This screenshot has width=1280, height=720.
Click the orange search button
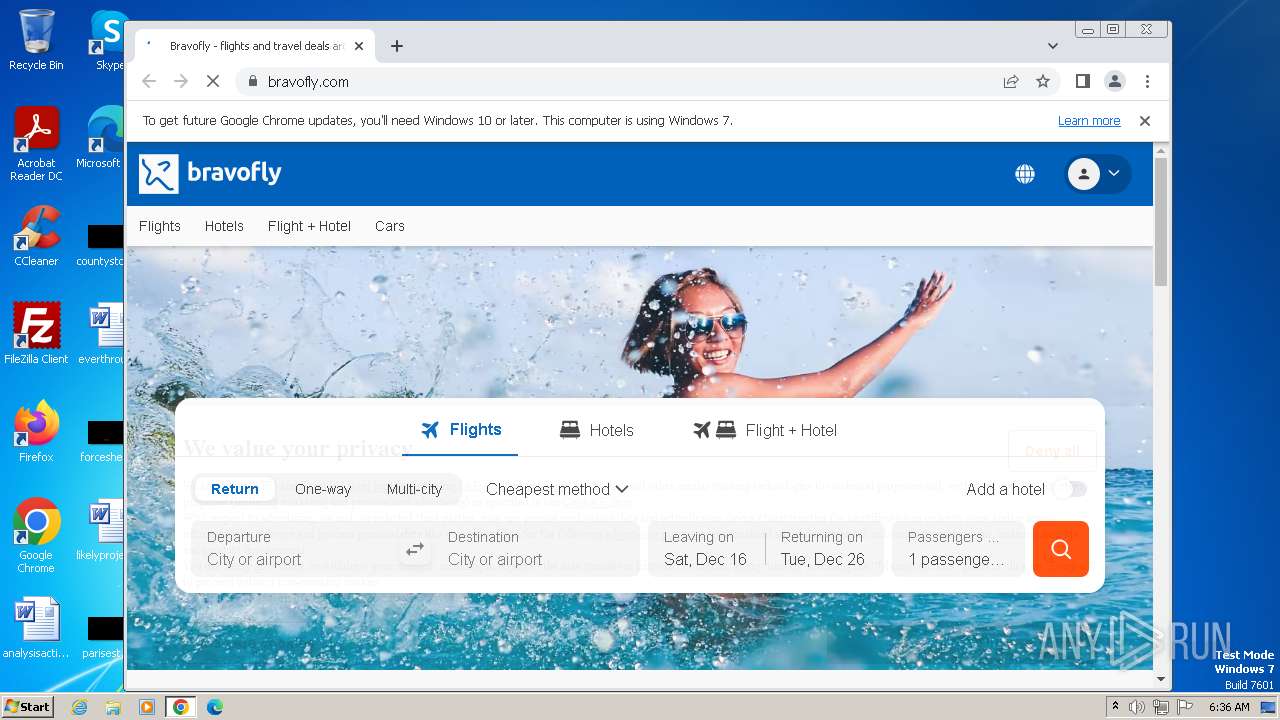coord(1061,549)
